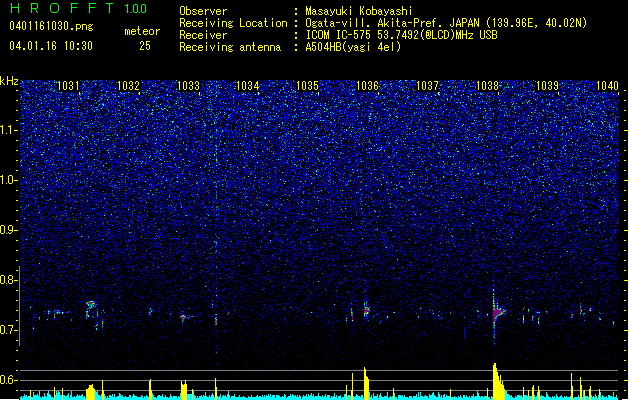Click the strong magenta meteor echo after 1038
Viewport: 629px width, 400px height.
[499, 313]
